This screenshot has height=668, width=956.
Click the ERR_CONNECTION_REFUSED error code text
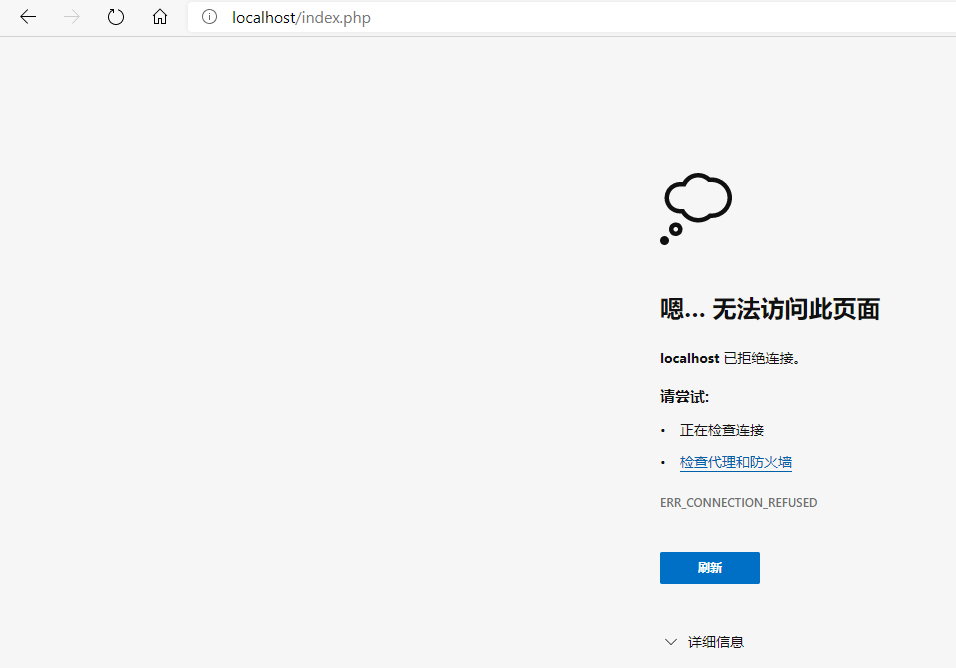[739, 502]
